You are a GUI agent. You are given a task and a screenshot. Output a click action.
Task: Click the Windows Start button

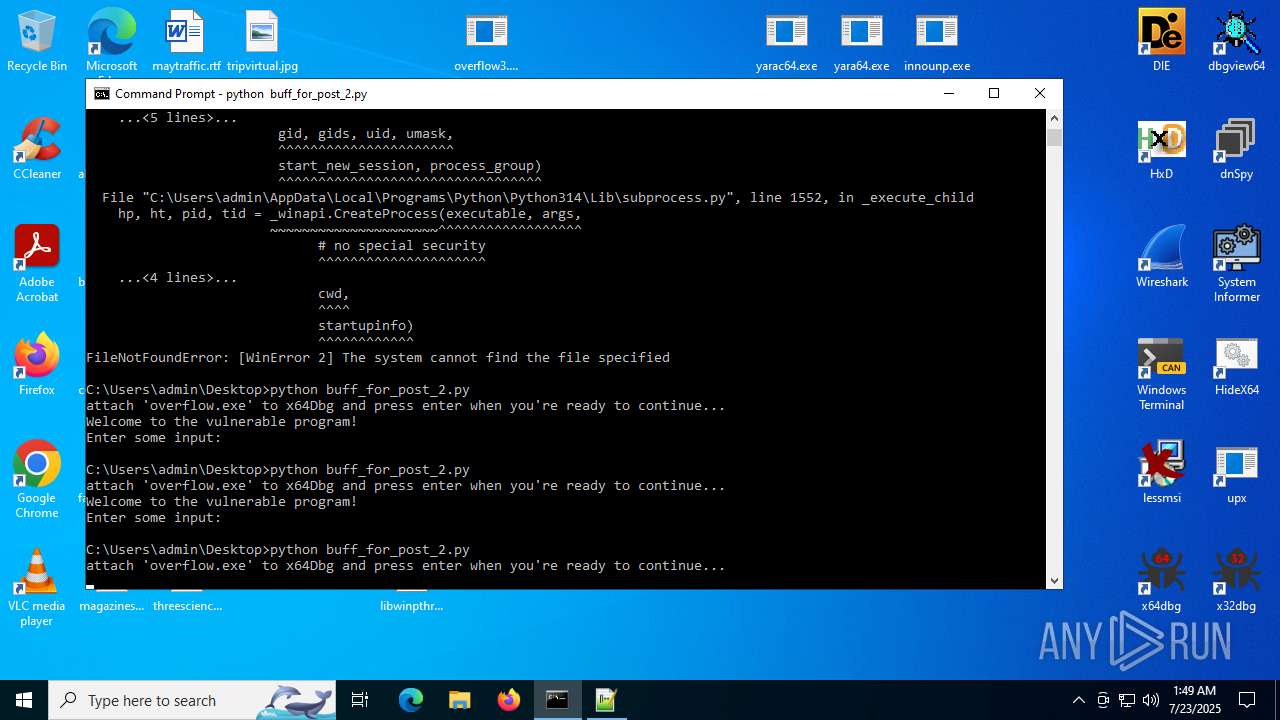[x=24, y=700]
